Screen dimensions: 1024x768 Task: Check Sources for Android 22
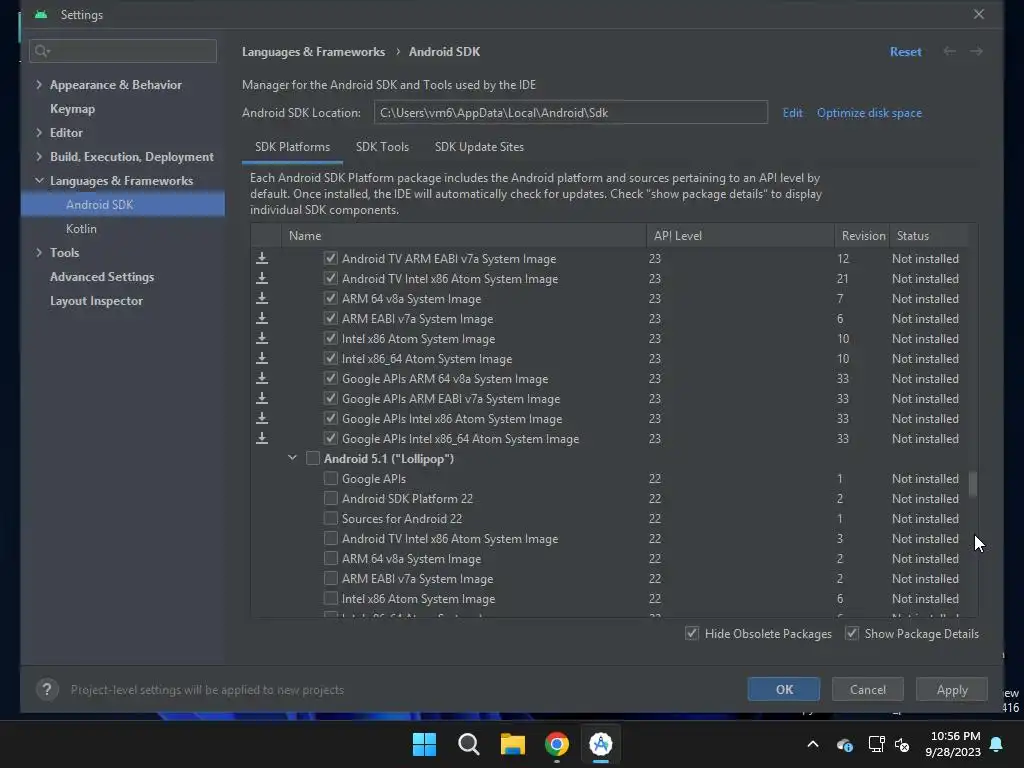(x=330, y=519)
